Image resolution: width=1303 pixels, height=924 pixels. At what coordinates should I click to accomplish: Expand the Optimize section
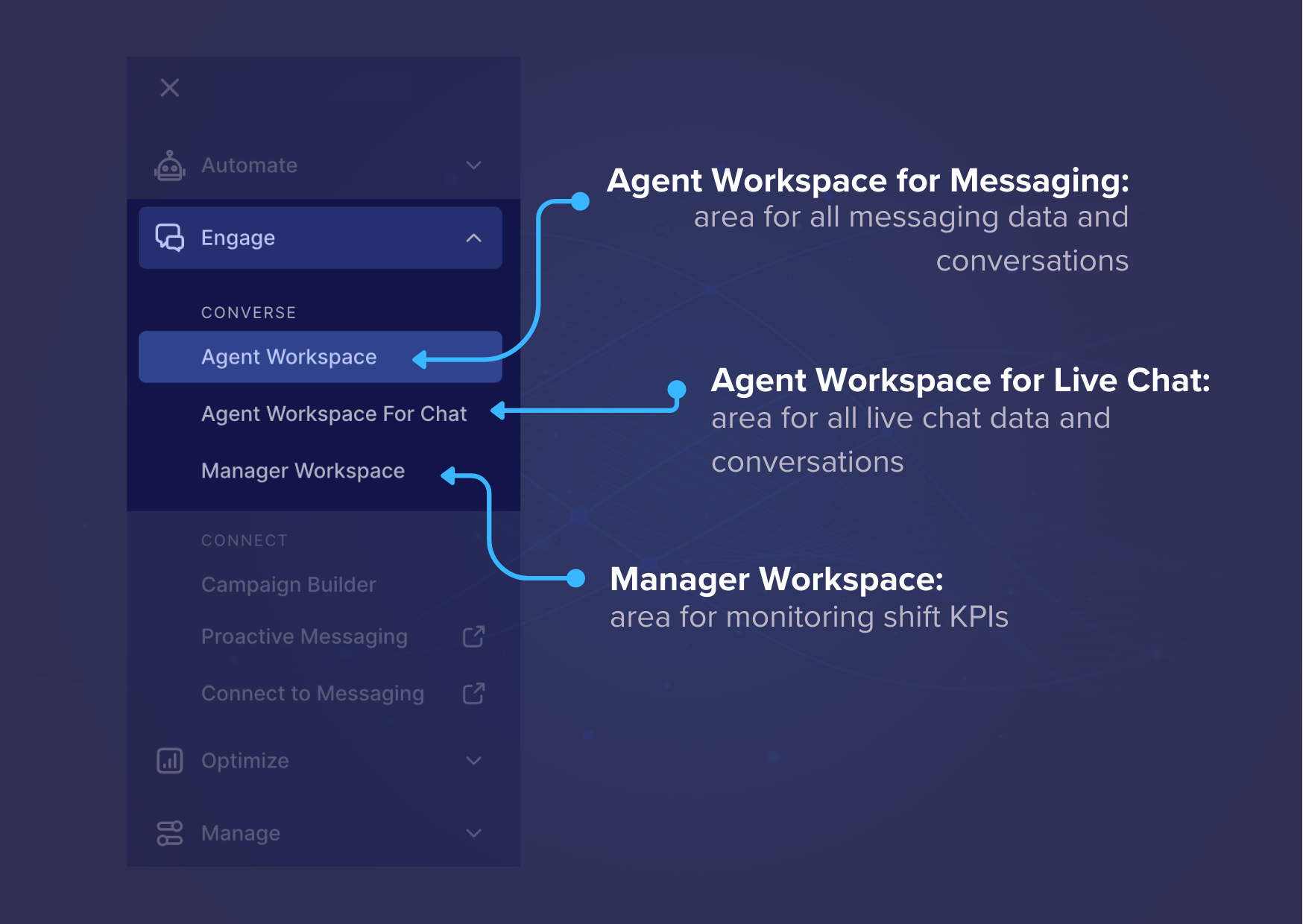473,761
